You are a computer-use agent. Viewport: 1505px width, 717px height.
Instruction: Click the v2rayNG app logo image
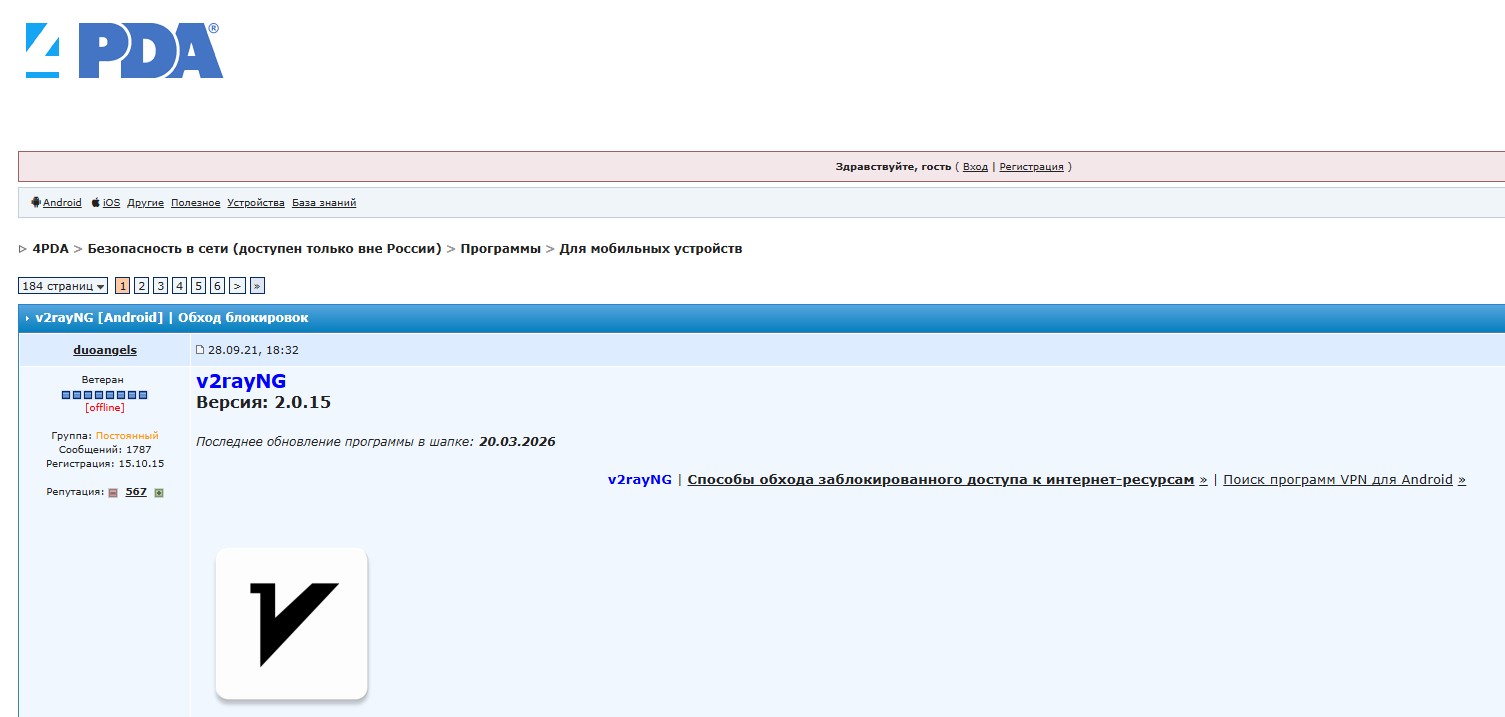pyautogui.click(x=291, y=624)
